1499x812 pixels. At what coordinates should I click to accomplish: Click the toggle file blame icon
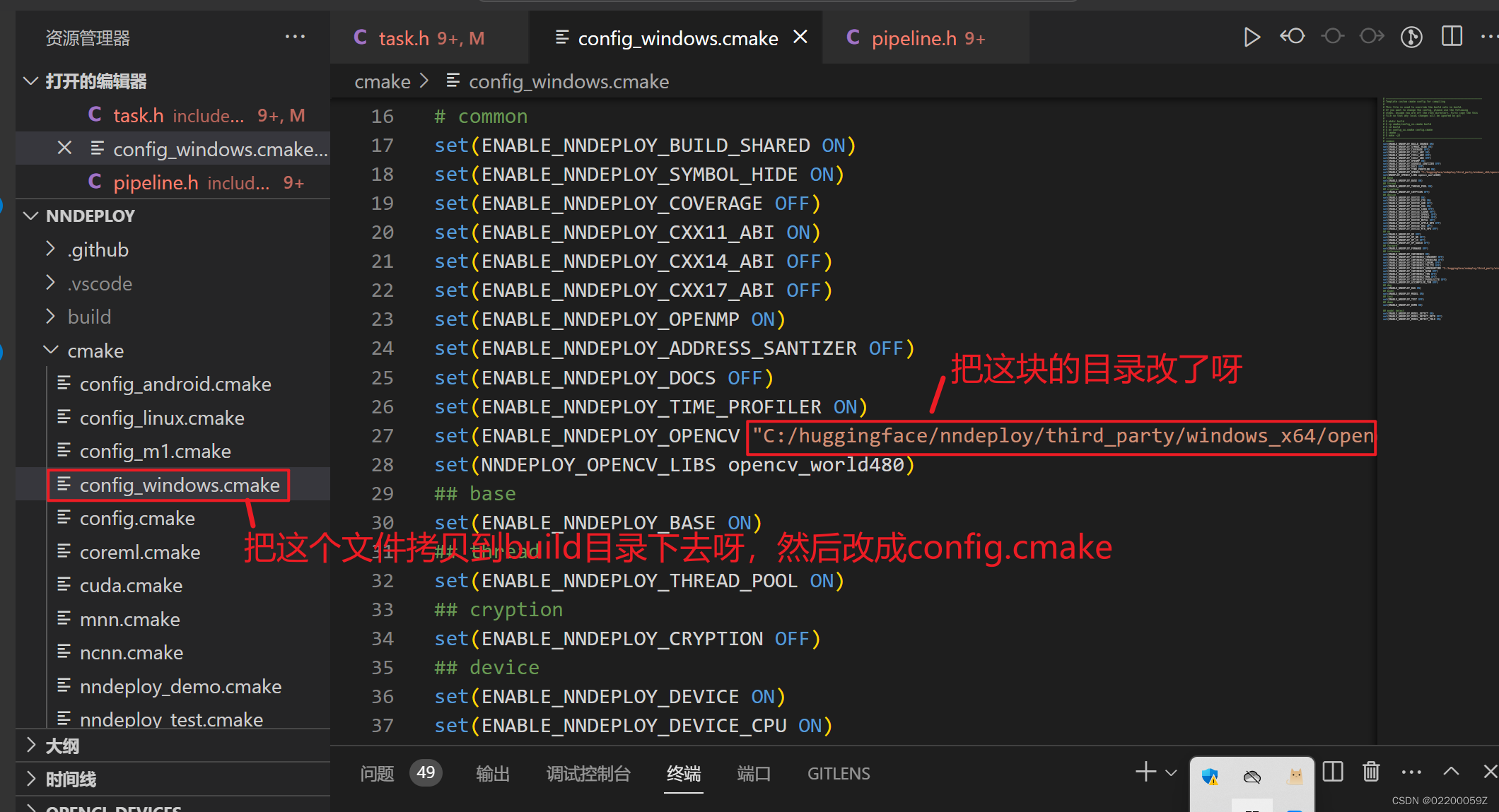(1411, 37)
